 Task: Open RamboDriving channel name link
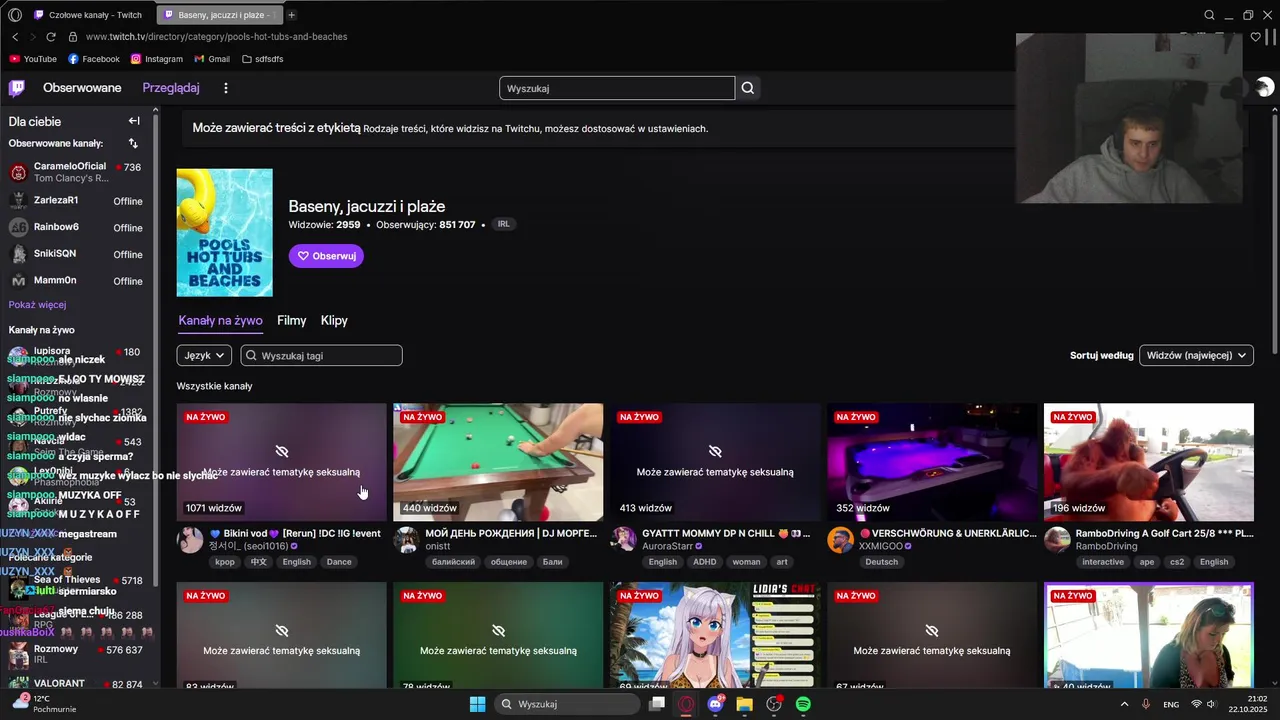(1106, 547)
